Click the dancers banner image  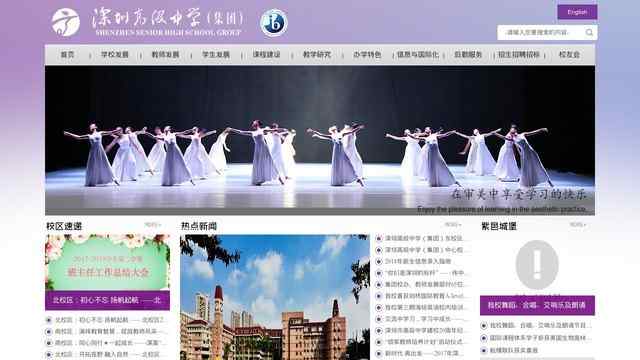coord(320,140)
